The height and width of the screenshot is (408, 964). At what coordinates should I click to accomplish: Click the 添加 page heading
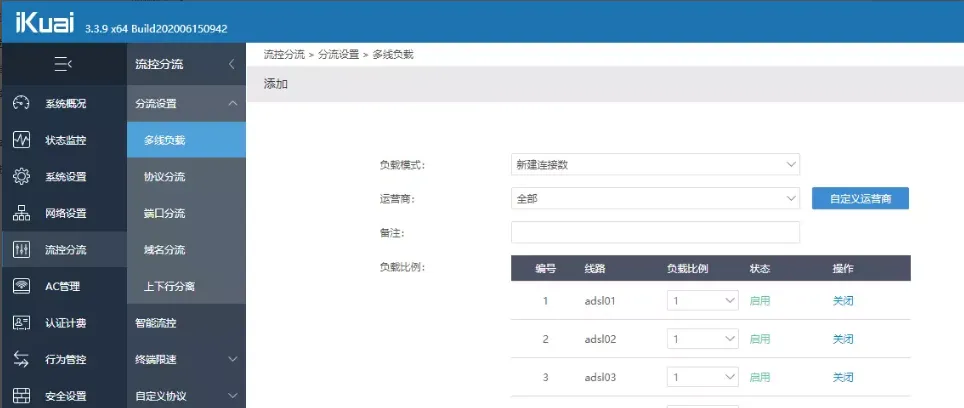[275, 84]
